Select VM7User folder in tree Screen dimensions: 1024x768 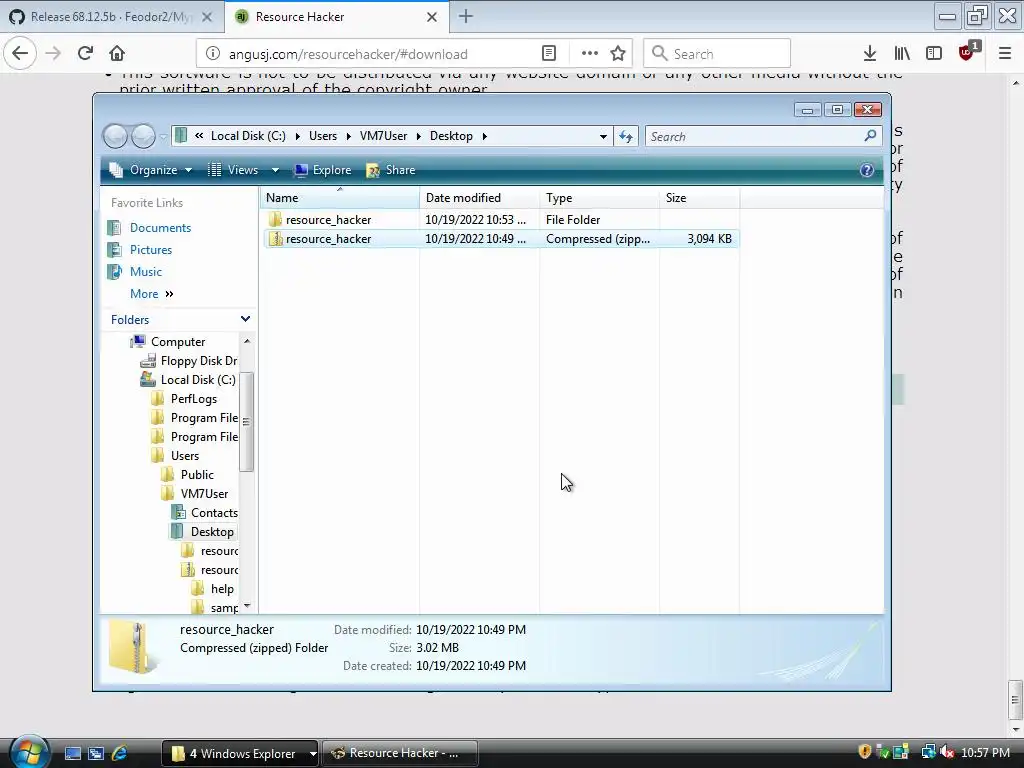click(204, 494)
